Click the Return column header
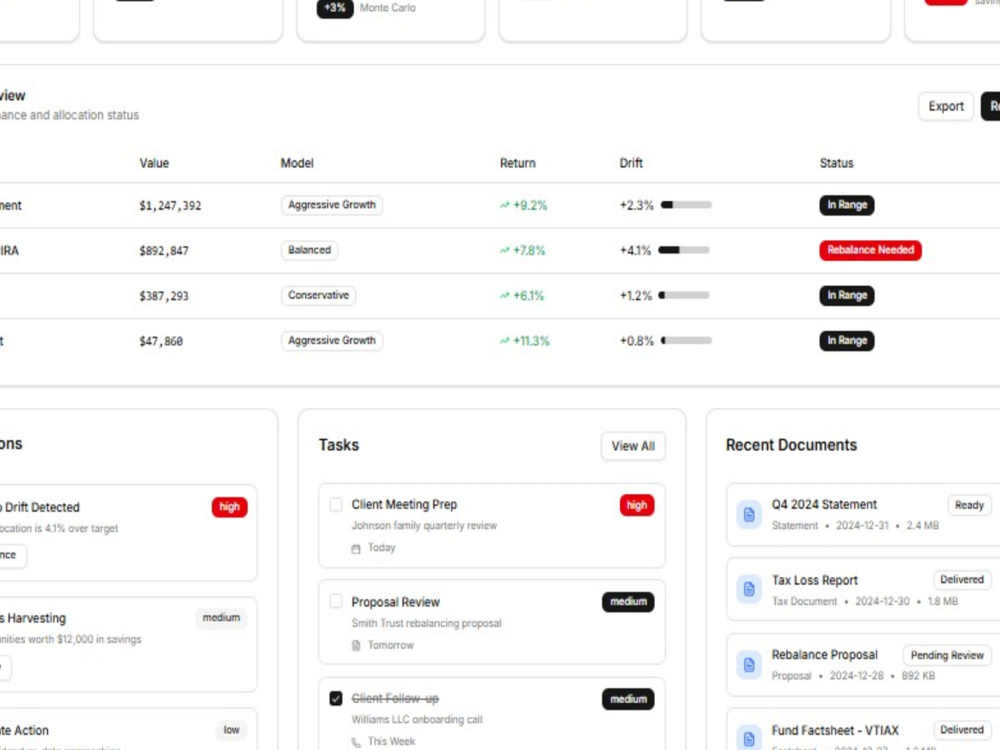 [x=518, y=163]
